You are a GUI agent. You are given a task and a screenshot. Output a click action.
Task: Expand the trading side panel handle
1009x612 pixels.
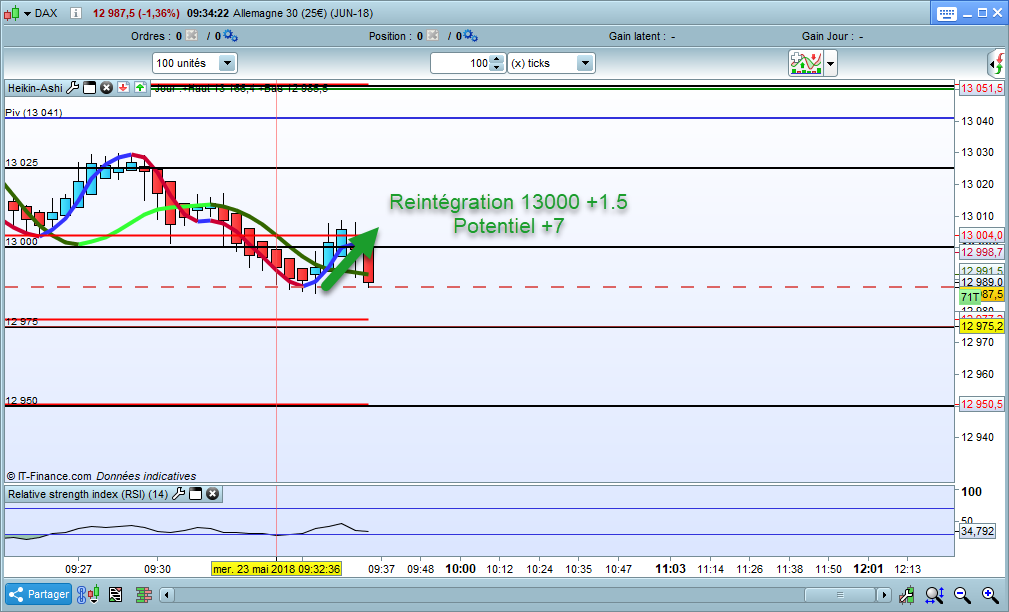coord(996,64)
